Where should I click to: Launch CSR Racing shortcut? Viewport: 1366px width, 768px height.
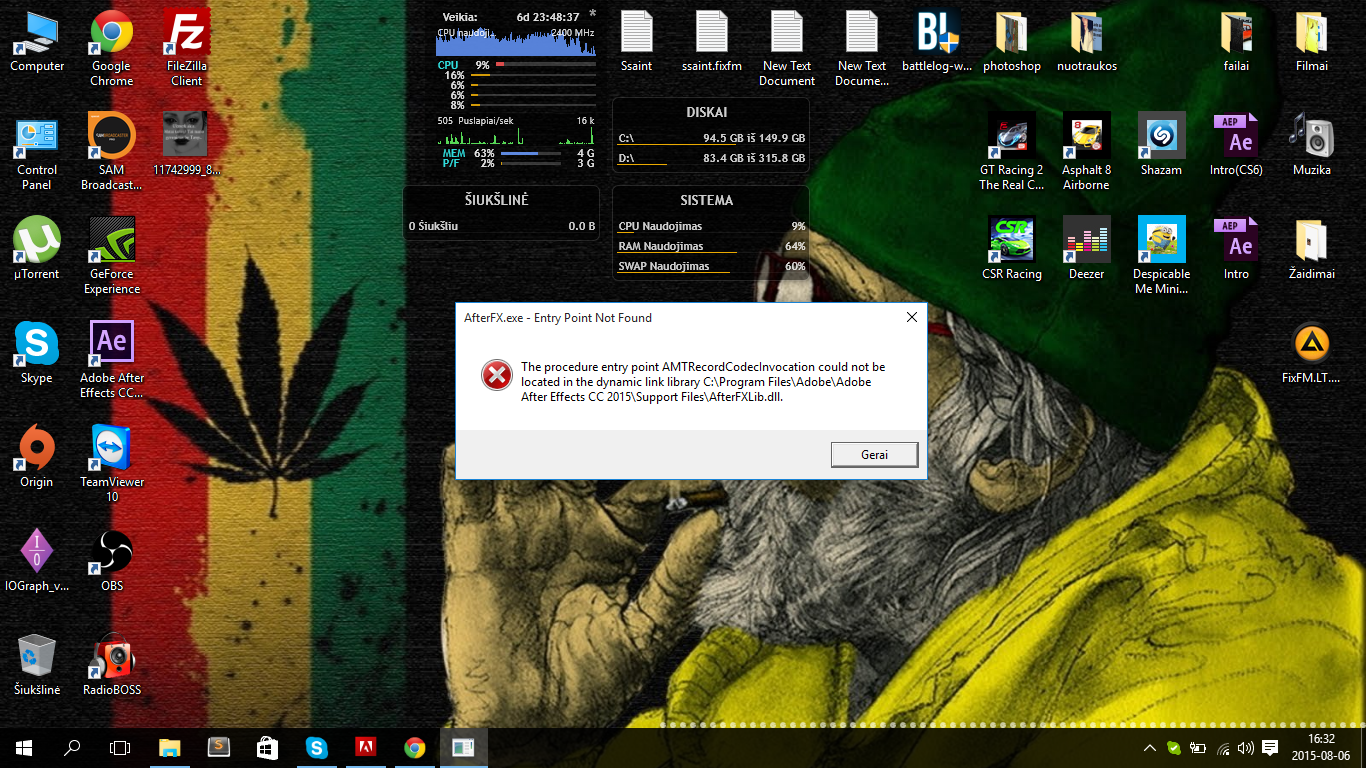coord(1012,249)
